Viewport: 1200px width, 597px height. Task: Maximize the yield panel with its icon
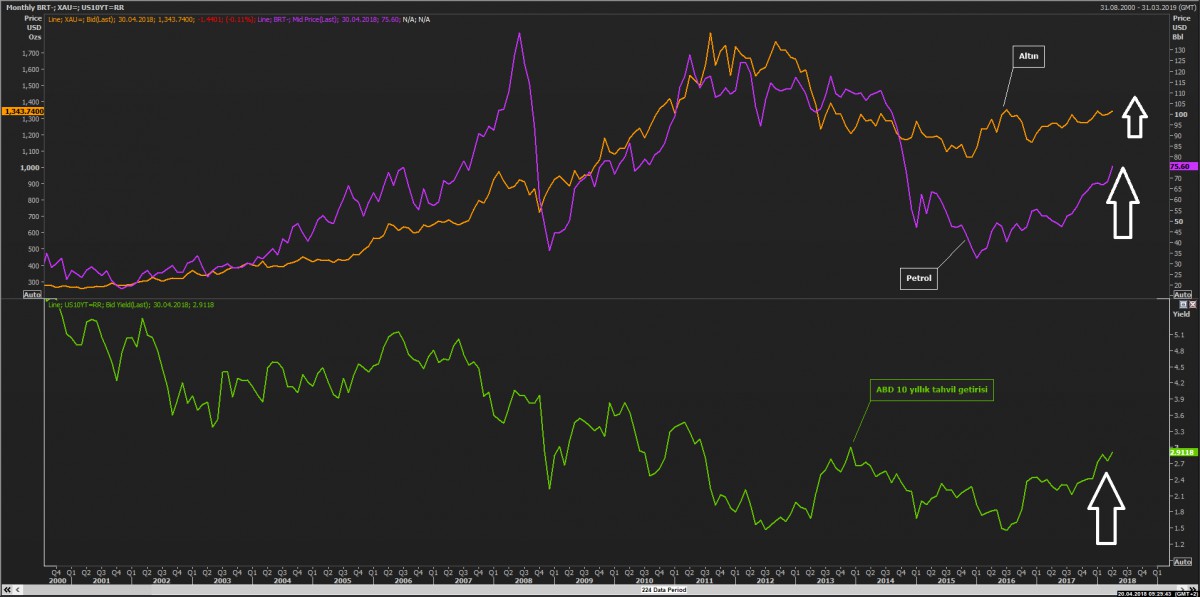[1181, 303]
